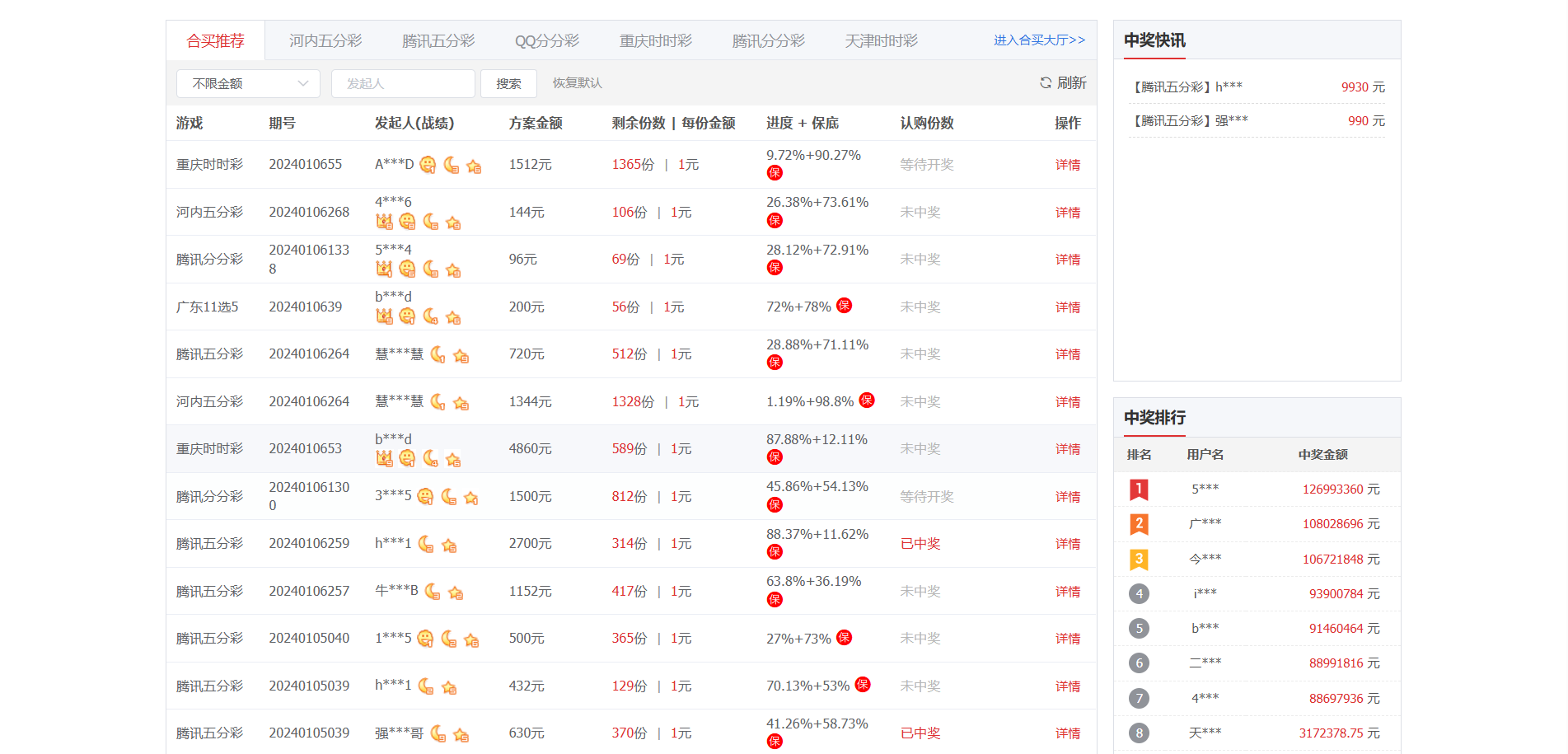The image size is (1568, 754).
Task: Click the amount 126993360 元 in ranking
Action: coord(1341,489)
